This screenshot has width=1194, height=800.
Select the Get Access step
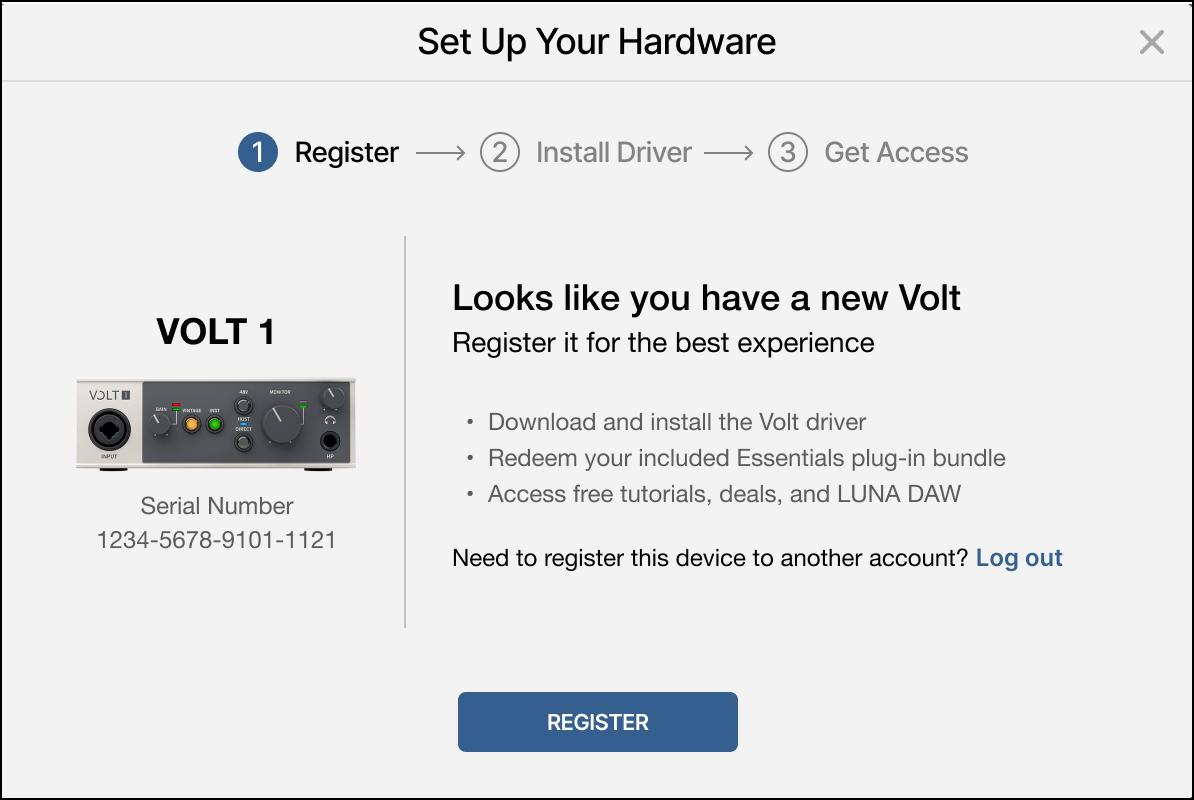[896, 152]
